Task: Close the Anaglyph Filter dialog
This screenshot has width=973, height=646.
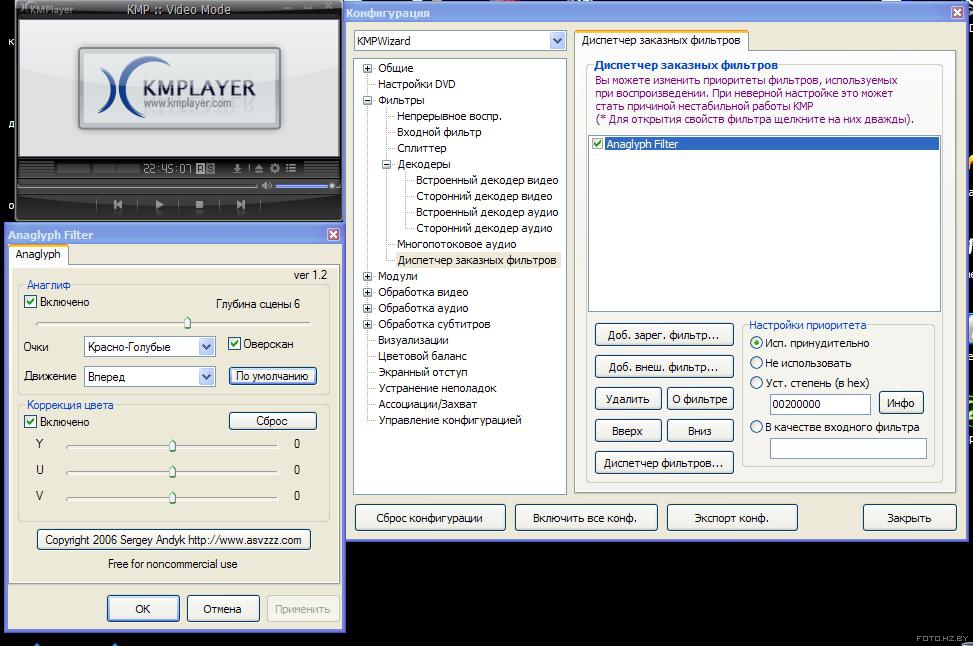Action: [333, 234]
